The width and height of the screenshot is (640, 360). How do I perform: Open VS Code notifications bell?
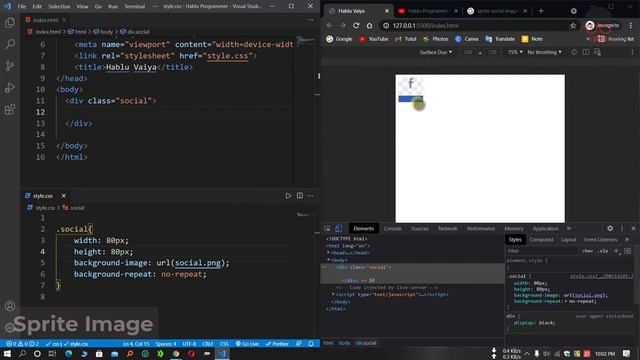click(x=311, y=344)
